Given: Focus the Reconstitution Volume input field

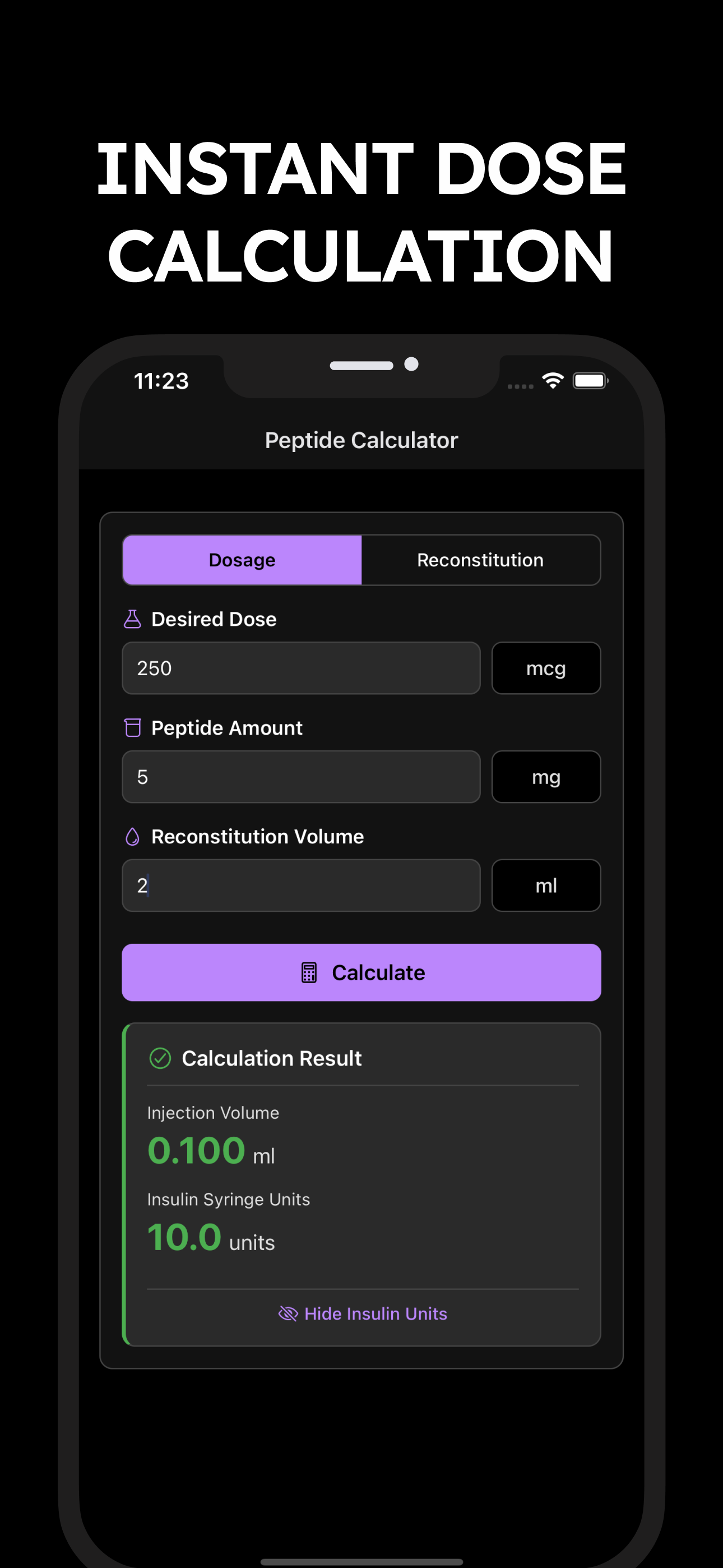Looking at the screenshot, I should [x=302, y=885].
